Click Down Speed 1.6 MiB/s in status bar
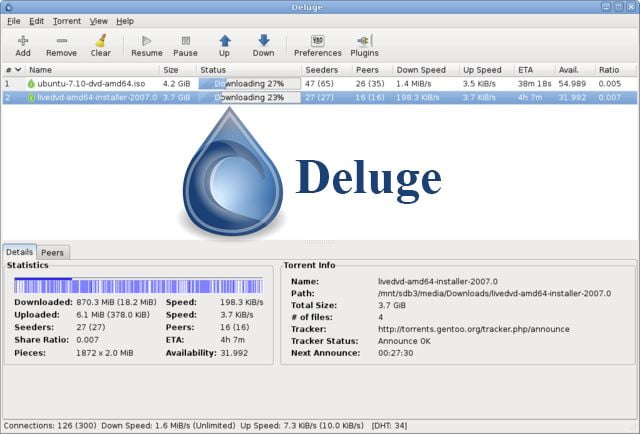The height and width of the screenshot is (434, 640). 168,425
